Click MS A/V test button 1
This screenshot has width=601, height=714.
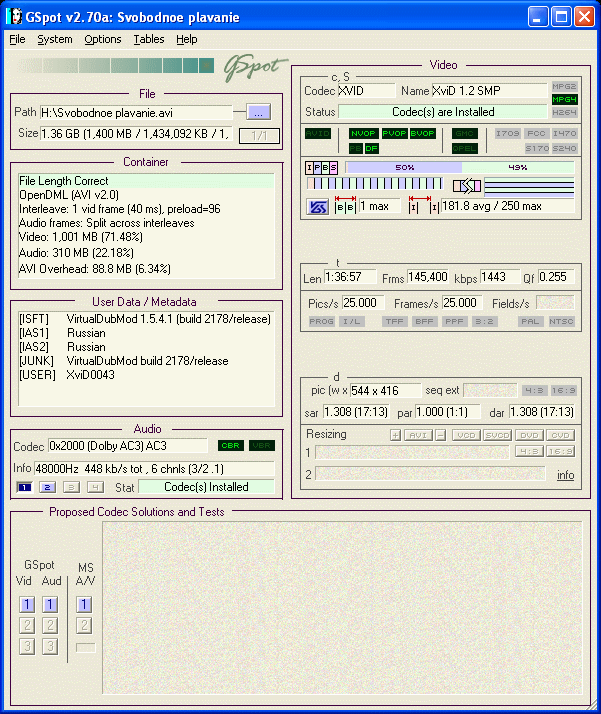coord(84,605)
